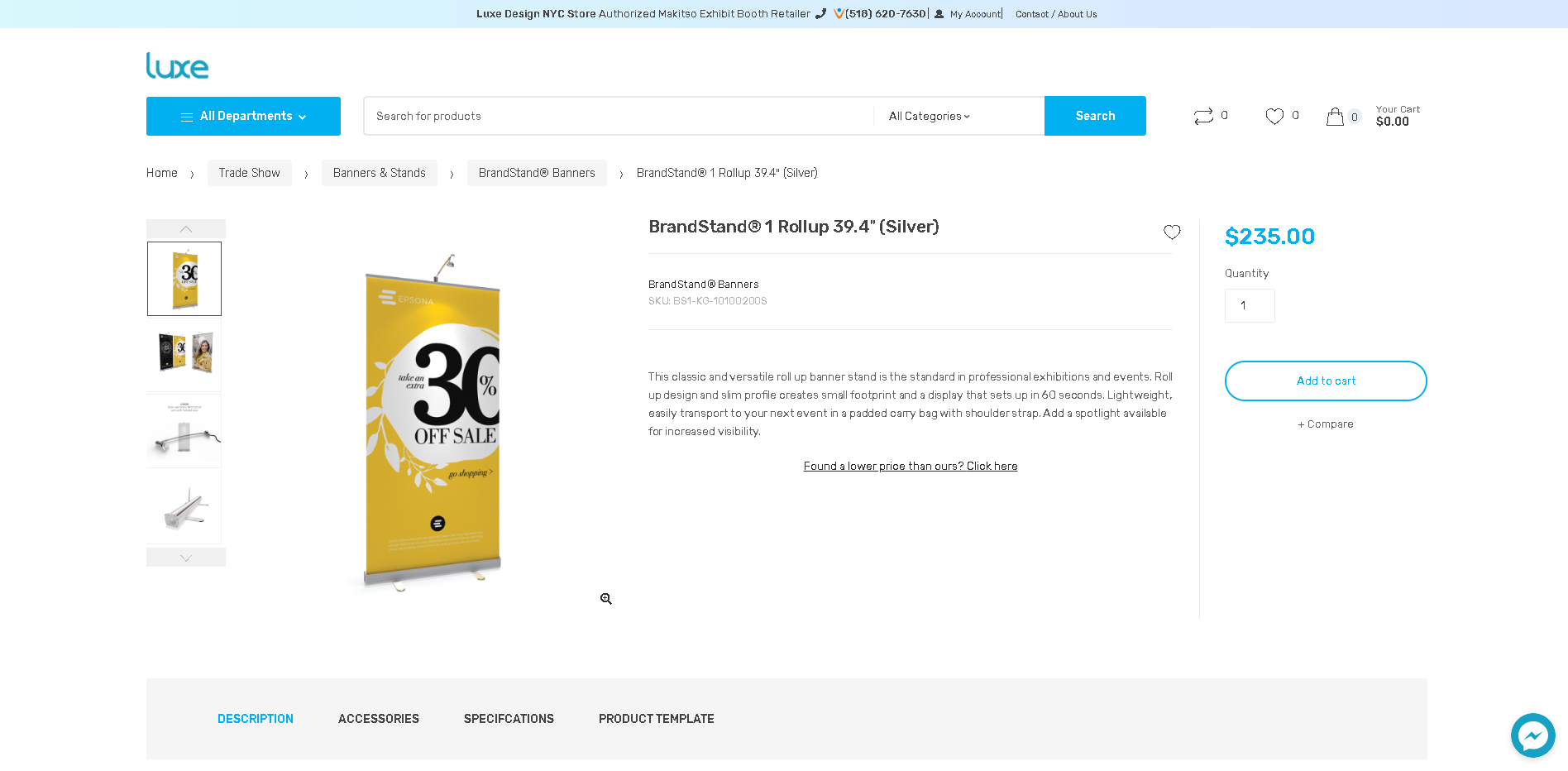Expand the All Departments menu

tap(243, 116)
